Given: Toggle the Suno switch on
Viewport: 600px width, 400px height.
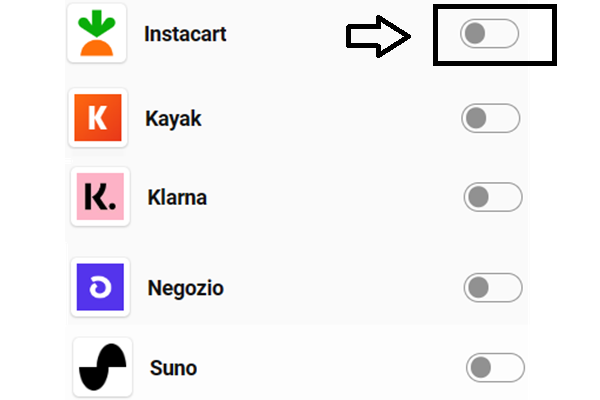Looking at the screenshot, I should click(495, 367).
